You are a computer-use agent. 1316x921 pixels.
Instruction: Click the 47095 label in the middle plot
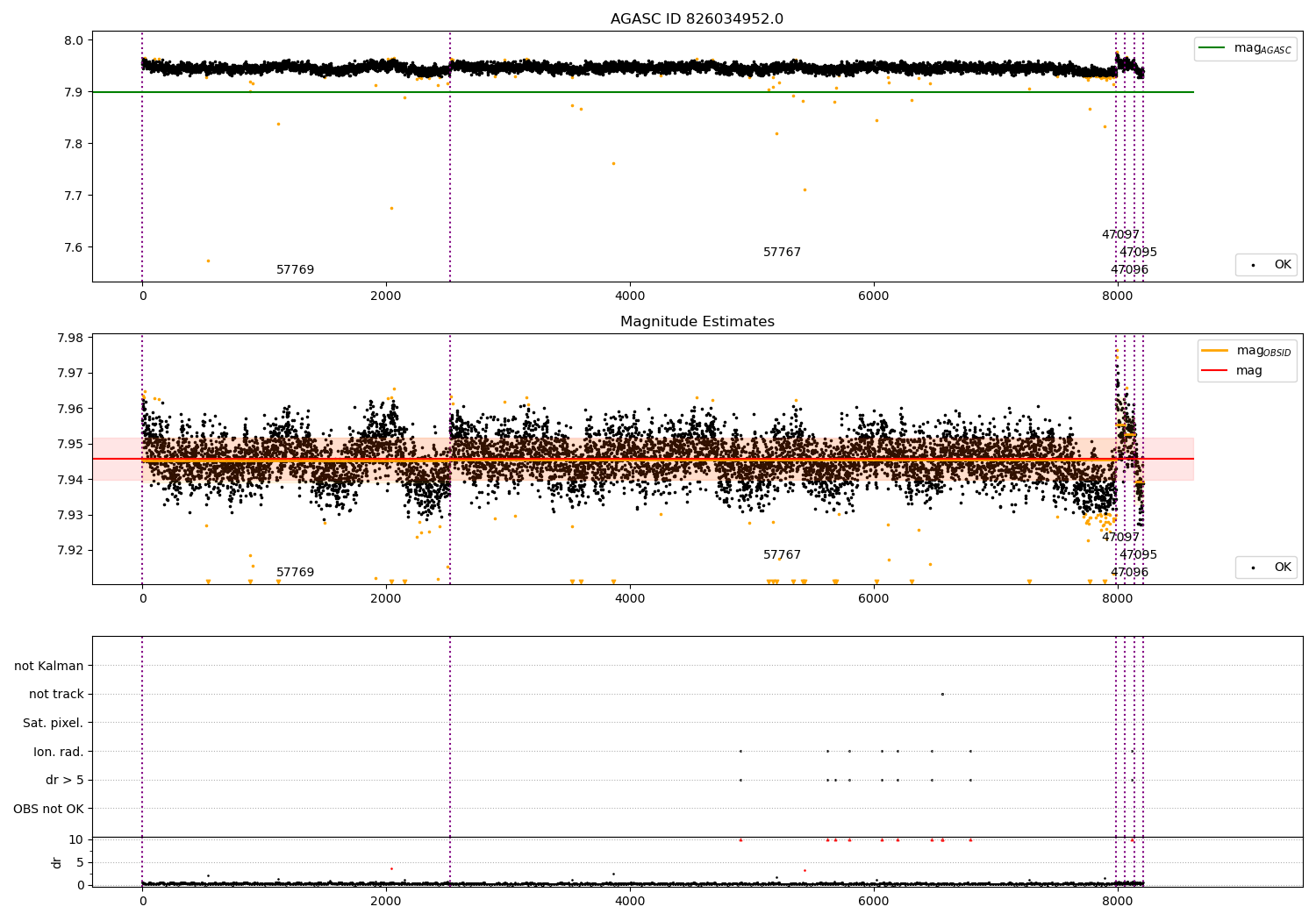pos(1138,555)
